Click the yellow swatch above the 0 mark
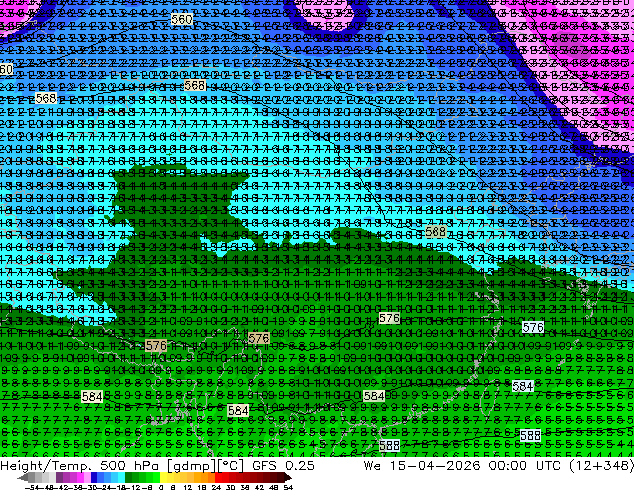634x490 pixels. tap(163, 477)
